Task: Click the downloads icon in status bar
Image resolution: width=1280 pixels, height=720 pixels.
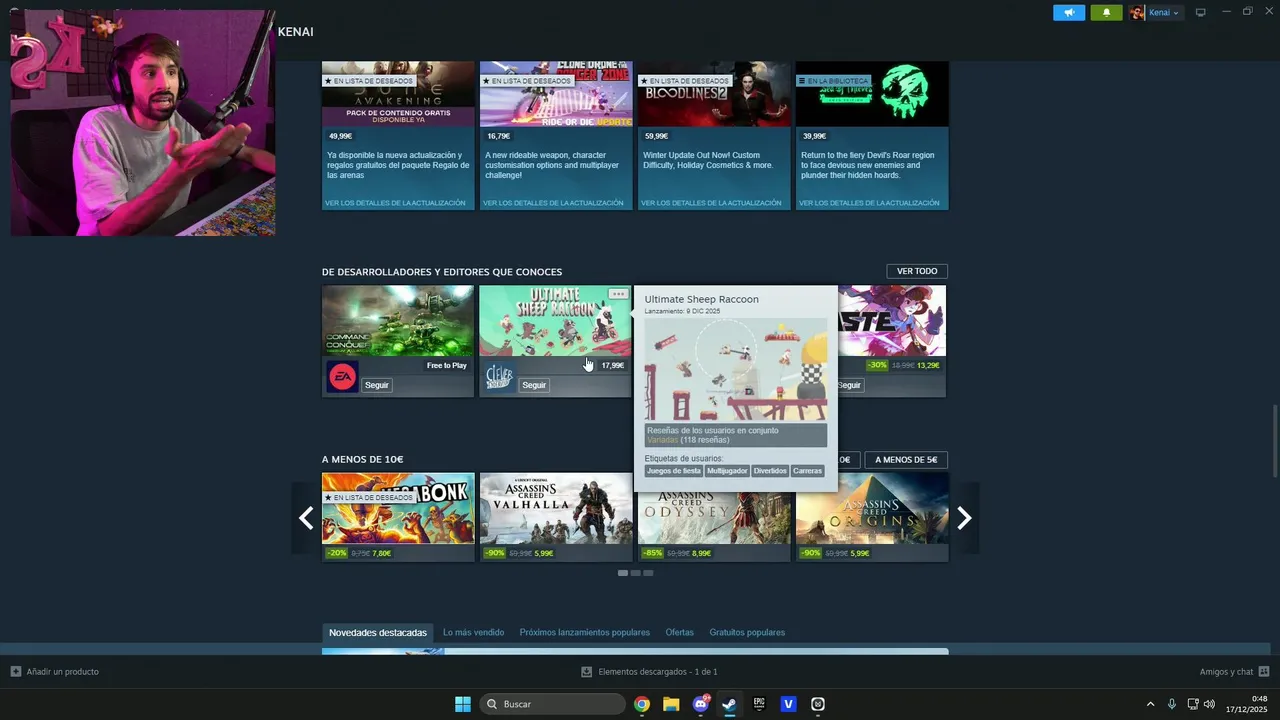Action: pos(587,672)
